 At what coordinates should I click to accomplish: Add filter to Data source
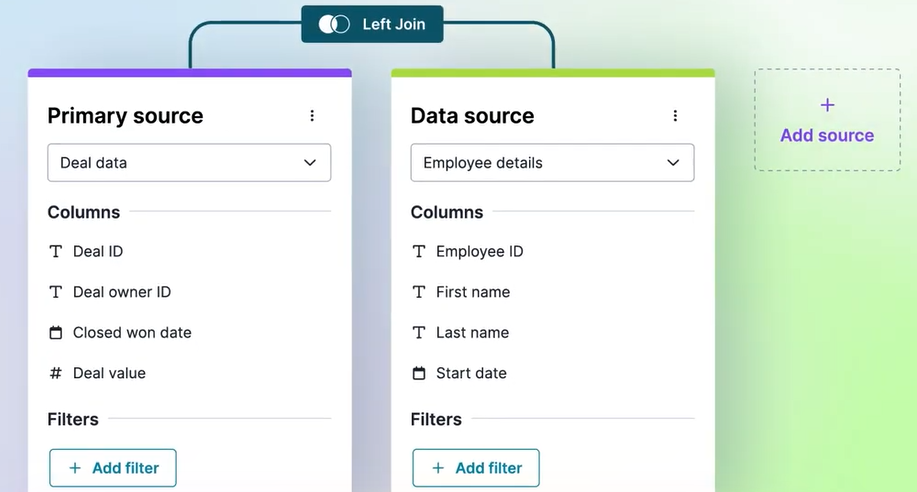[x=476, y=468]
